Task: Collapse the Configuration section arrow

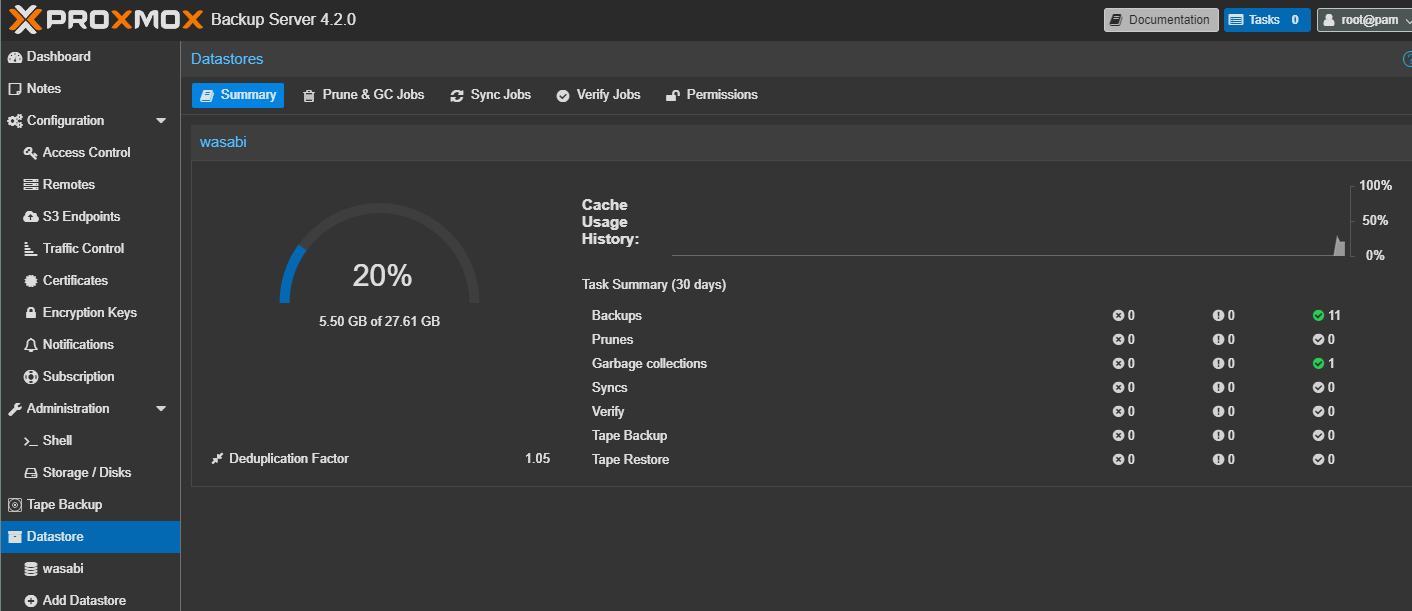Action: click(x=161, y=121)
